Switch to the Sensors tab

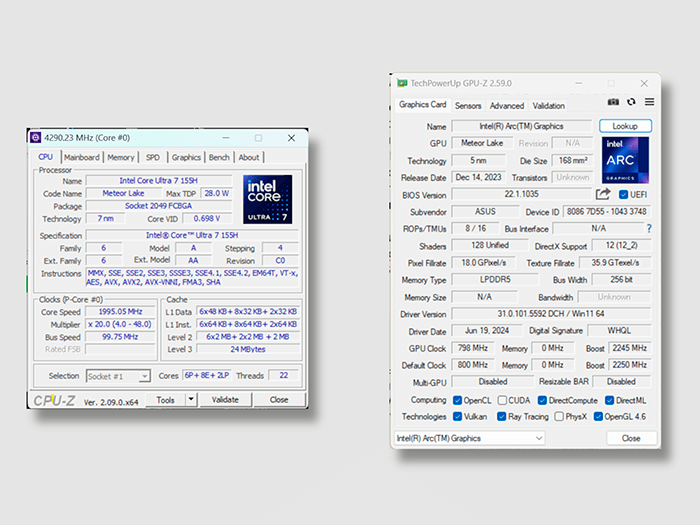468,106
